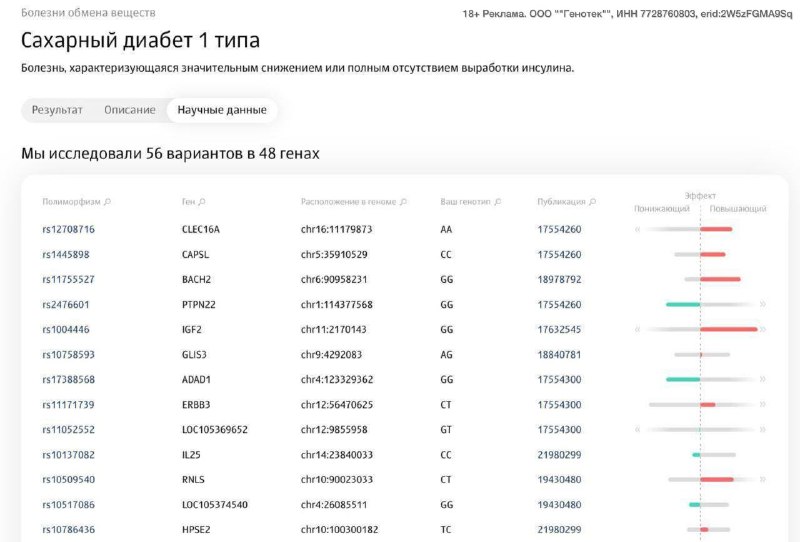Switch to the Результат tab
The width and height of the screenshot is (800, 542).
pos(57,110)
